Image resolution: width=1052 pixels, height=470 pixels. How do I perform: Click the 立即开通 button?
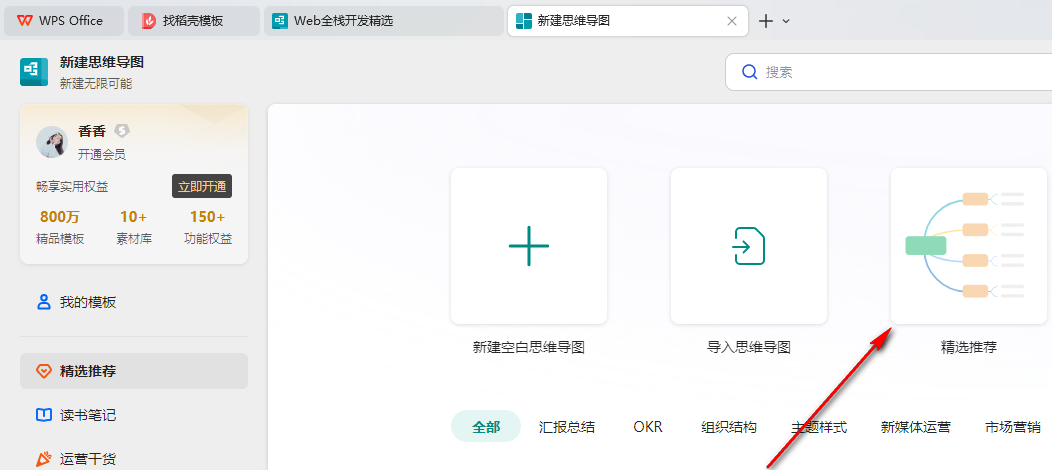pyautogui.click(x=202, y=186)
